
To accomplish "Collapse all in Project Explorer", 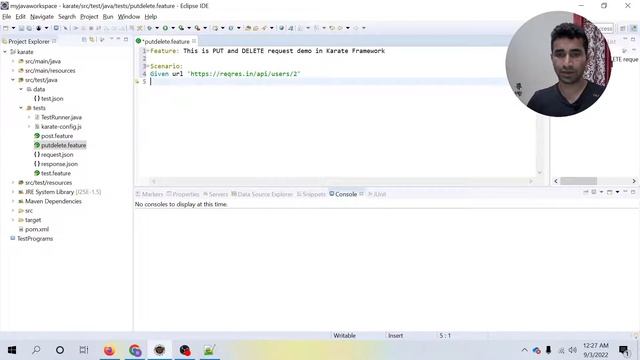I will click(84, 40).
